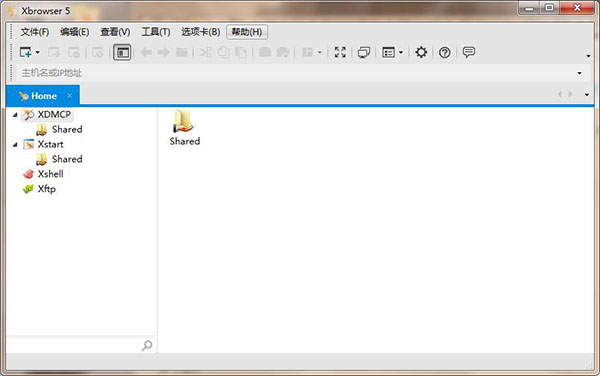Select Xshell in the tree
Viewport: 600px width, 376px height.
(50, 174)
